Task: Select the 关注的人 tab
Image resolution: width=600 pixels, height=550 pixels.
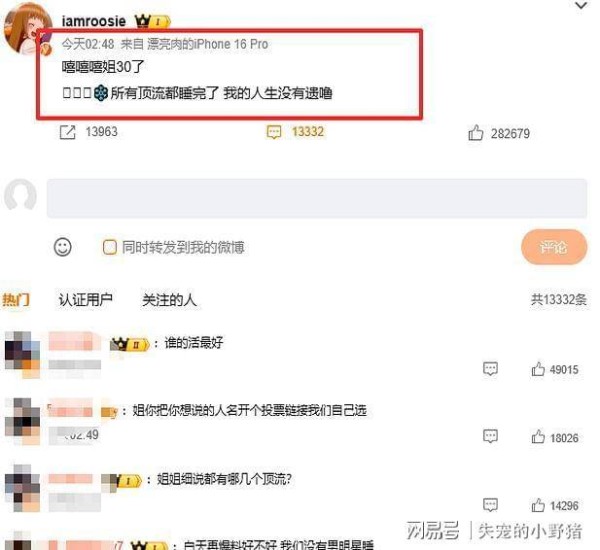Action: (x=169, y=300)
